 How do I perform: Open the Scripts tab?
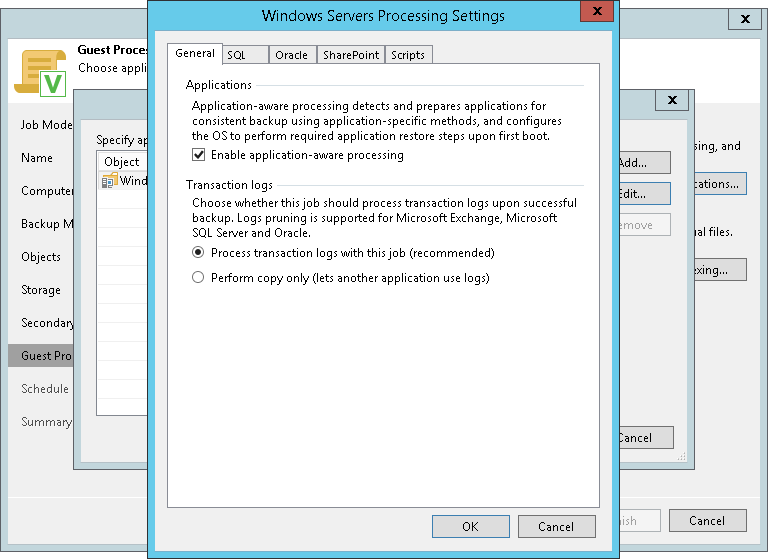pos(408,55)
